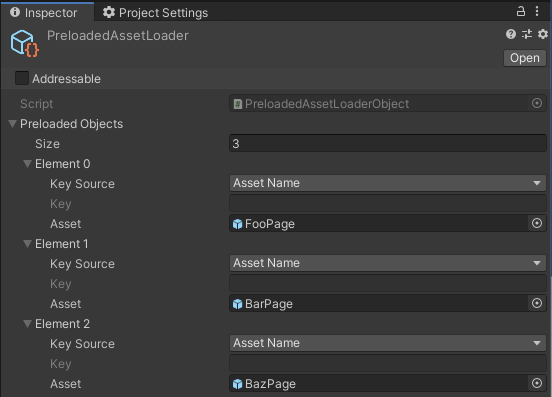Switch to the Inspector tab
Viewport: 552px width, 397px height.
coord(47,12)
